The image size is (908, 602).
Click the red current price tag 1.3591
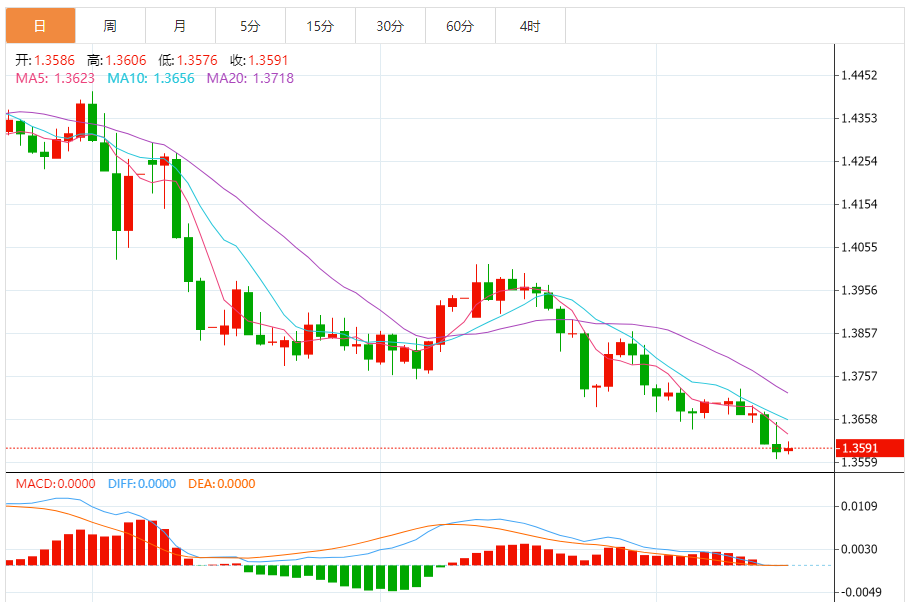[870, 448]
